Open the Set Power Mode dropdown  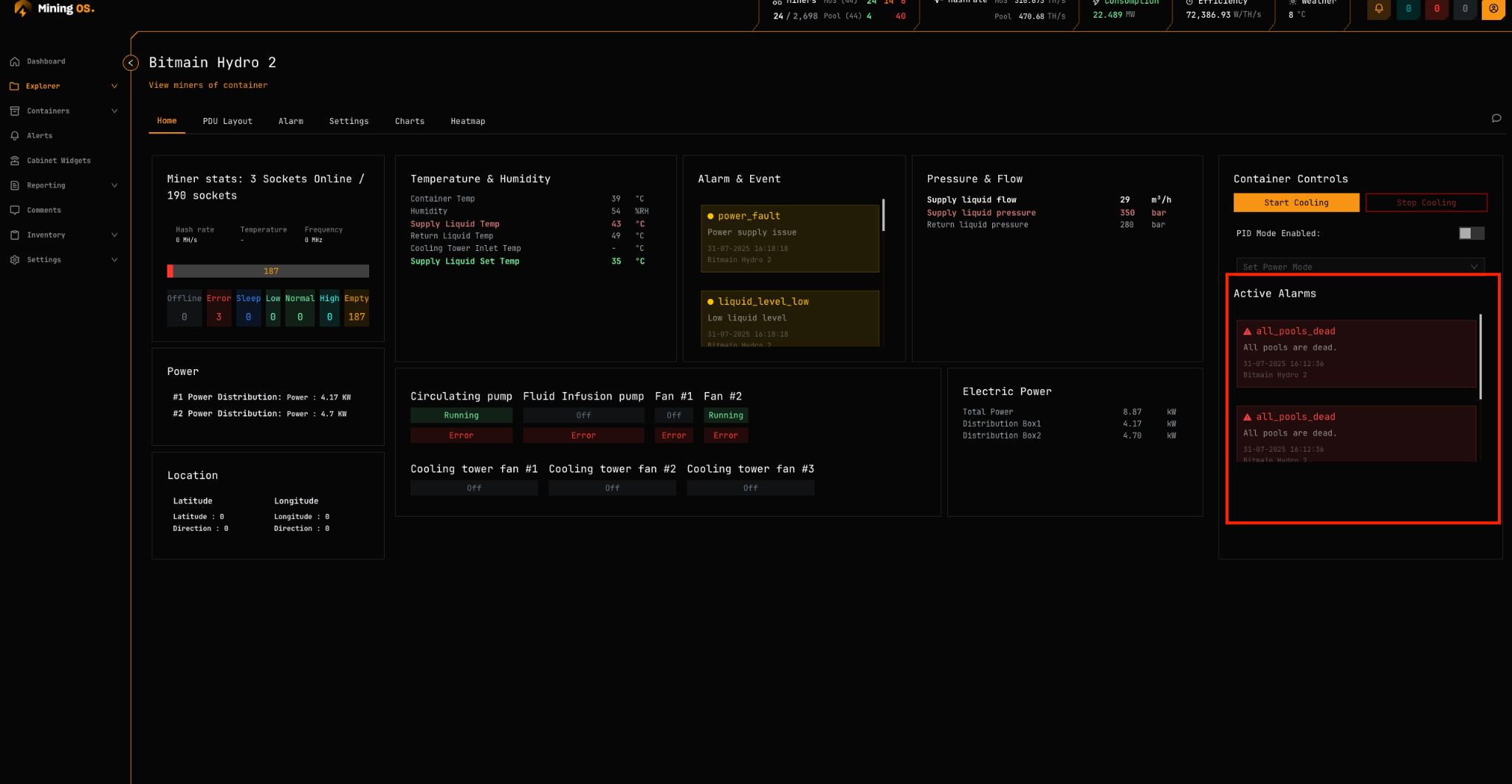click(1360, 267)
